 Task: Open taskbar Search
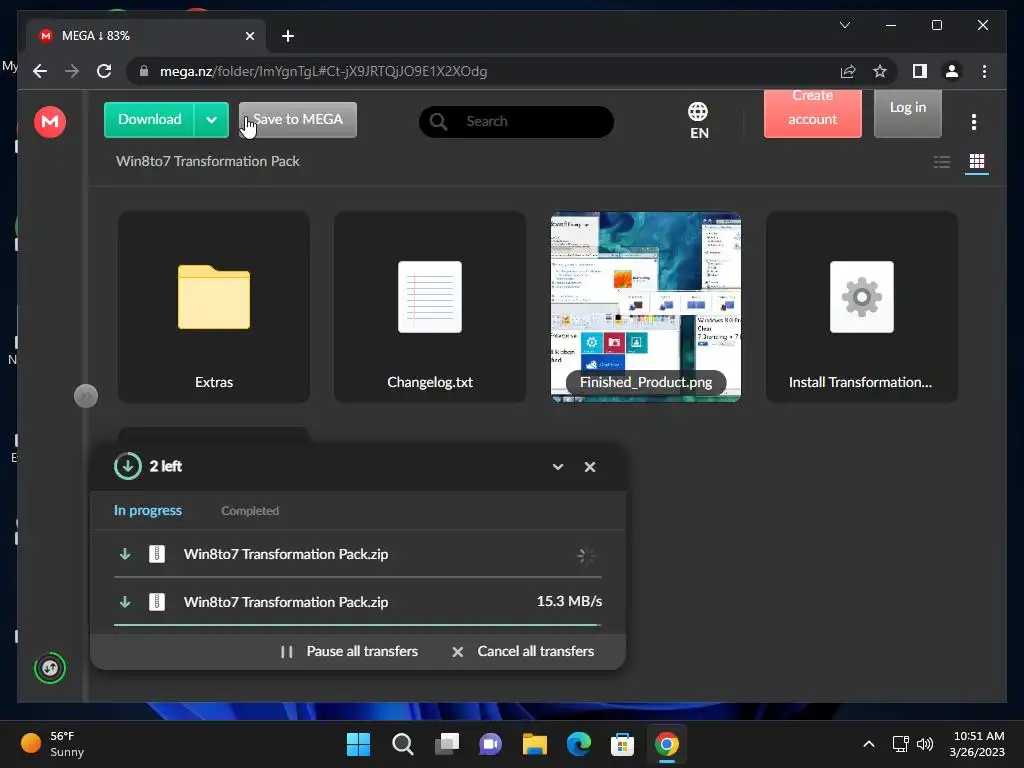coord(402,744)
